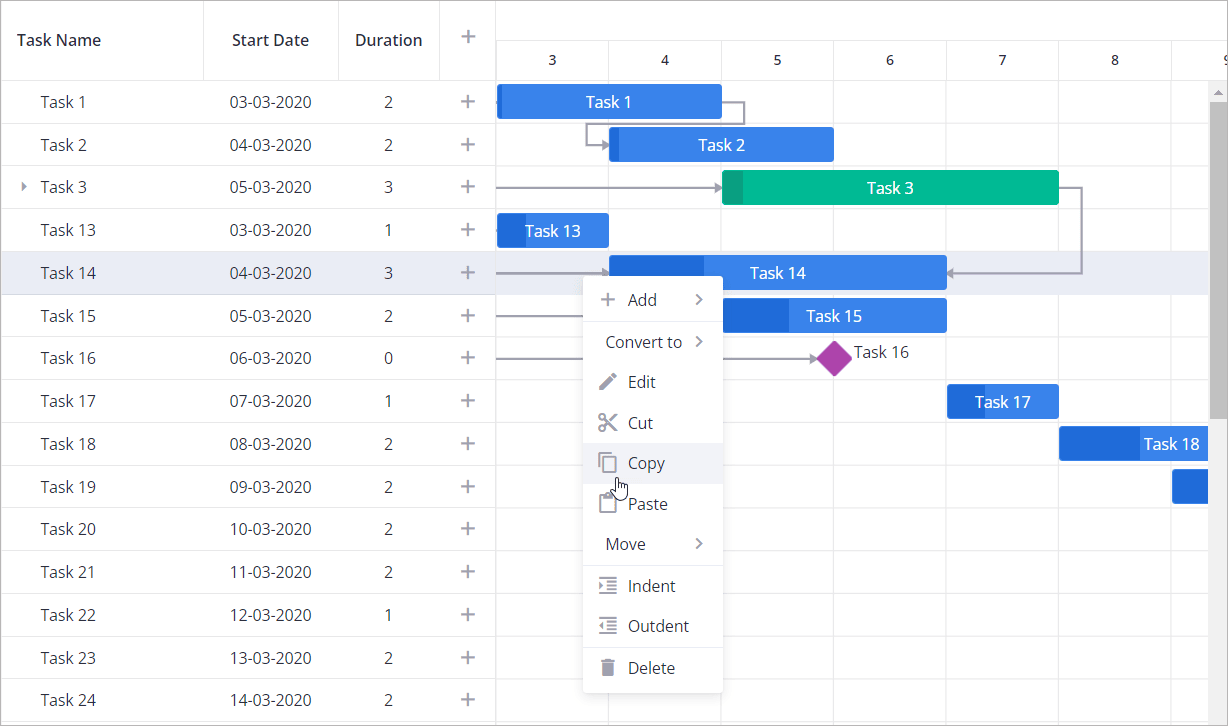Click the scissors Cut icon
The height and width of the screenshot is (726, 1228).
pyautogui.click(x=607, y=423)
